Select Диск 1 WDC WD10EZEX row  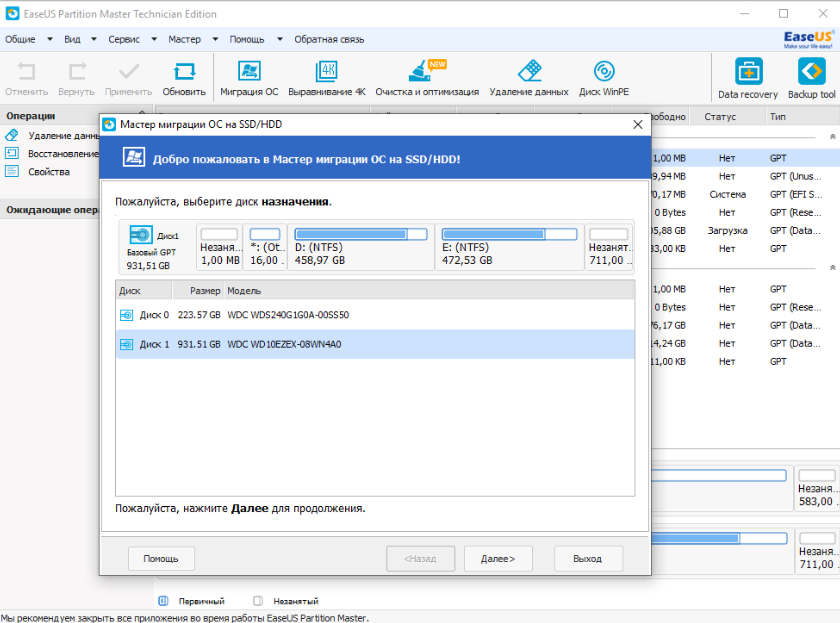click(x=375, y=344)
